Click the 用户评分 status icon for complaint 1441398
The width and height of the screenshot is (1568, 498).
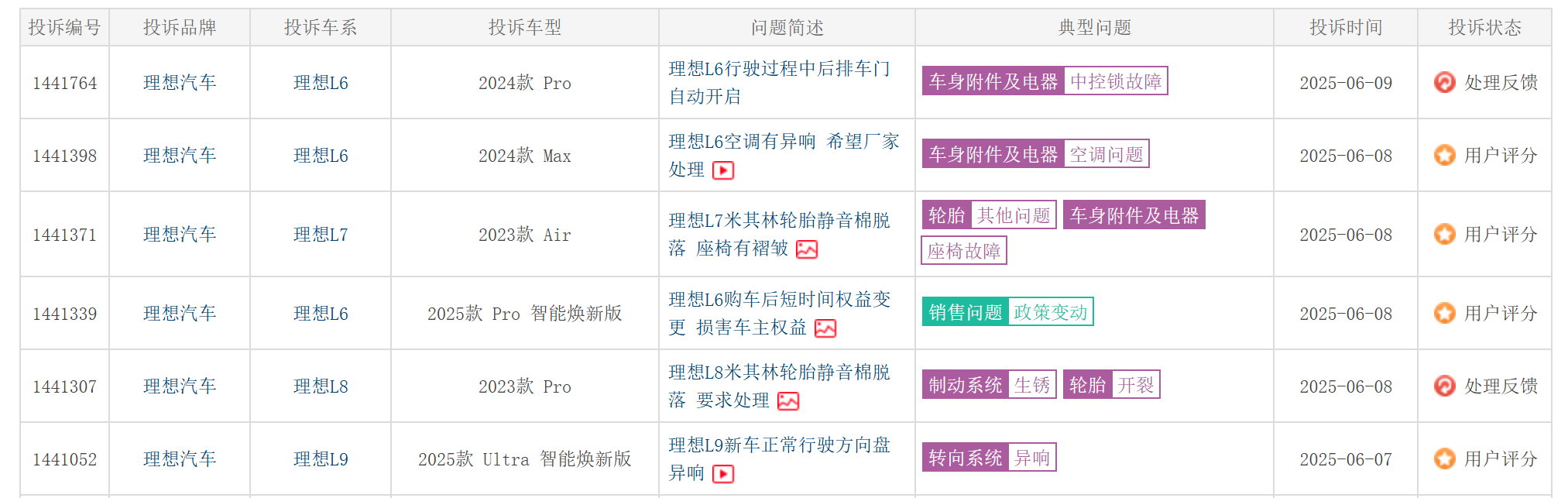(1444, 155)
